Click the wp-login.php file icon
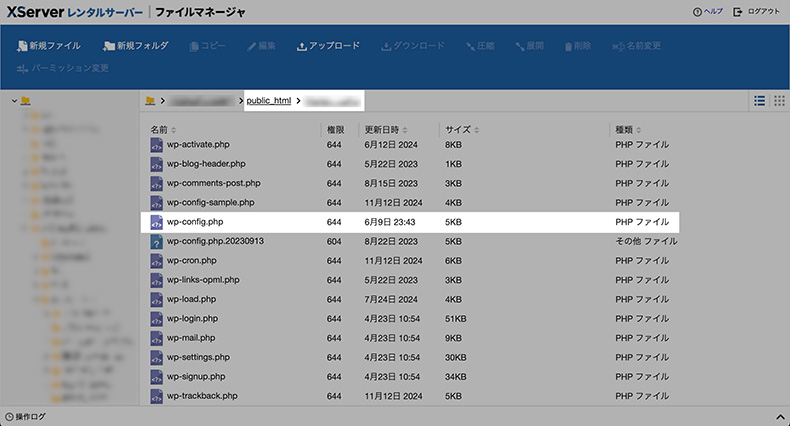The width and height of the screenshot is (790, 426). pyautogui.click(x=157, y=319)
